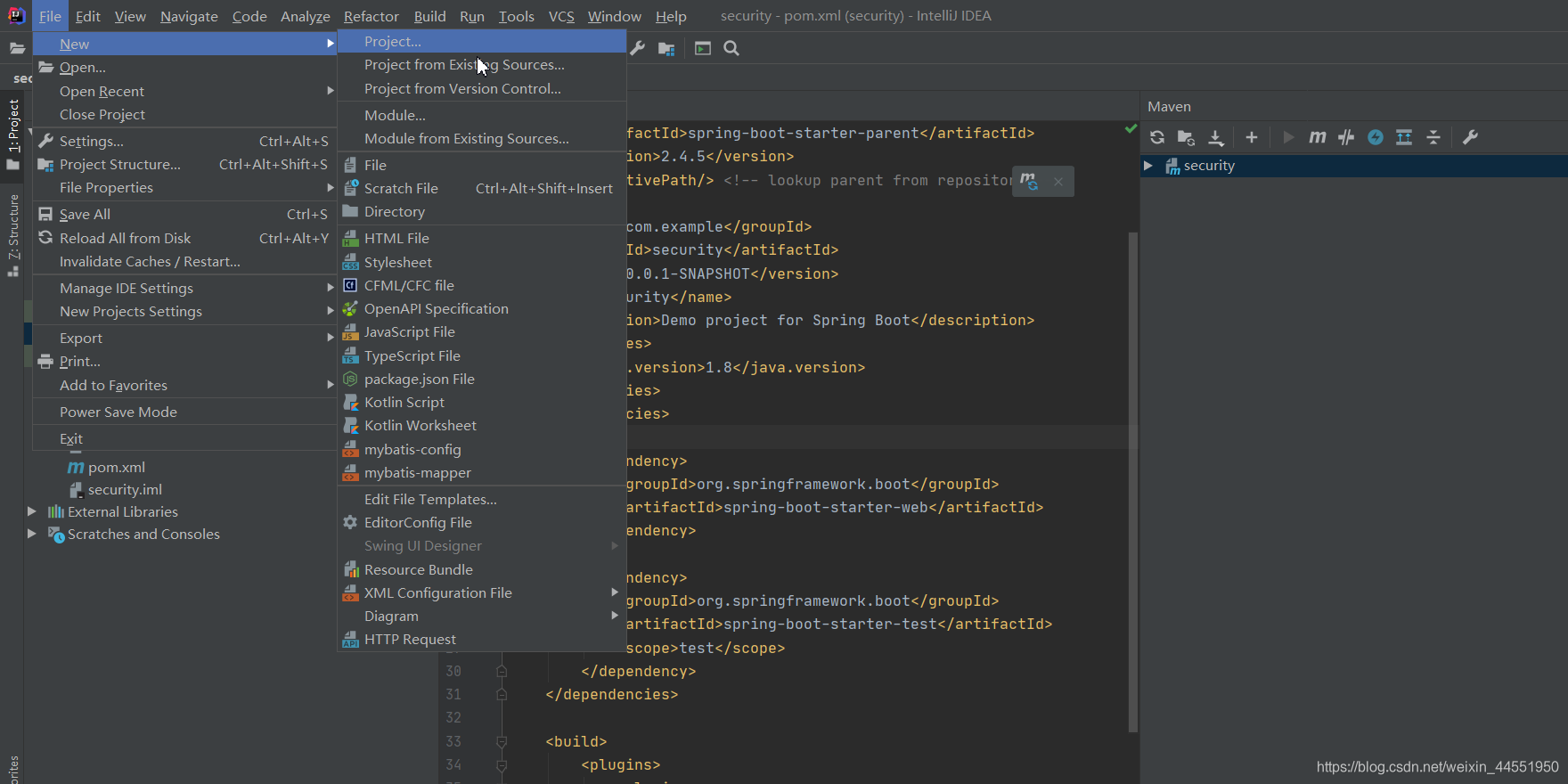Open Settings wrench in main toolbar
1568x784 pixels.
(x=638, y=48)
